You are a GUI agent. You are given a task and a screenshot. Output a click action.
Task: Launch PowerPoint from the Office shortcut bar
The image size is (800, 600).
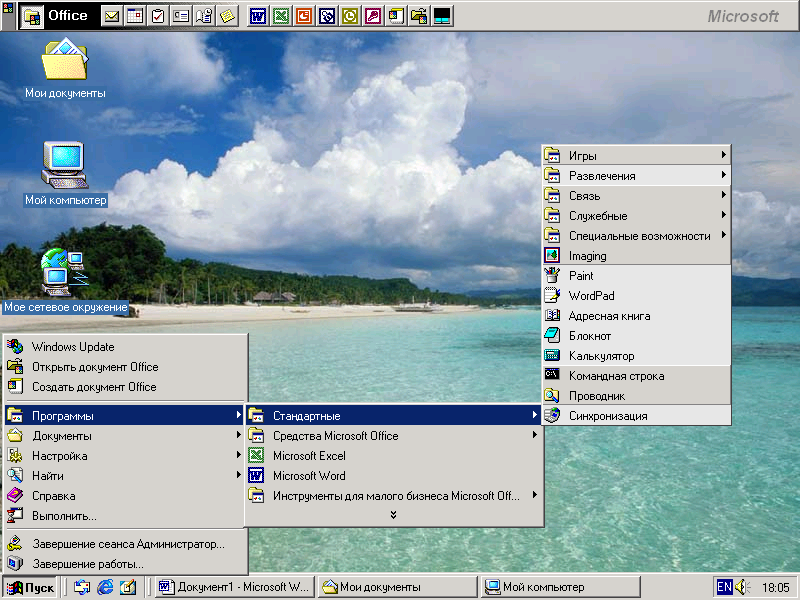304,16
